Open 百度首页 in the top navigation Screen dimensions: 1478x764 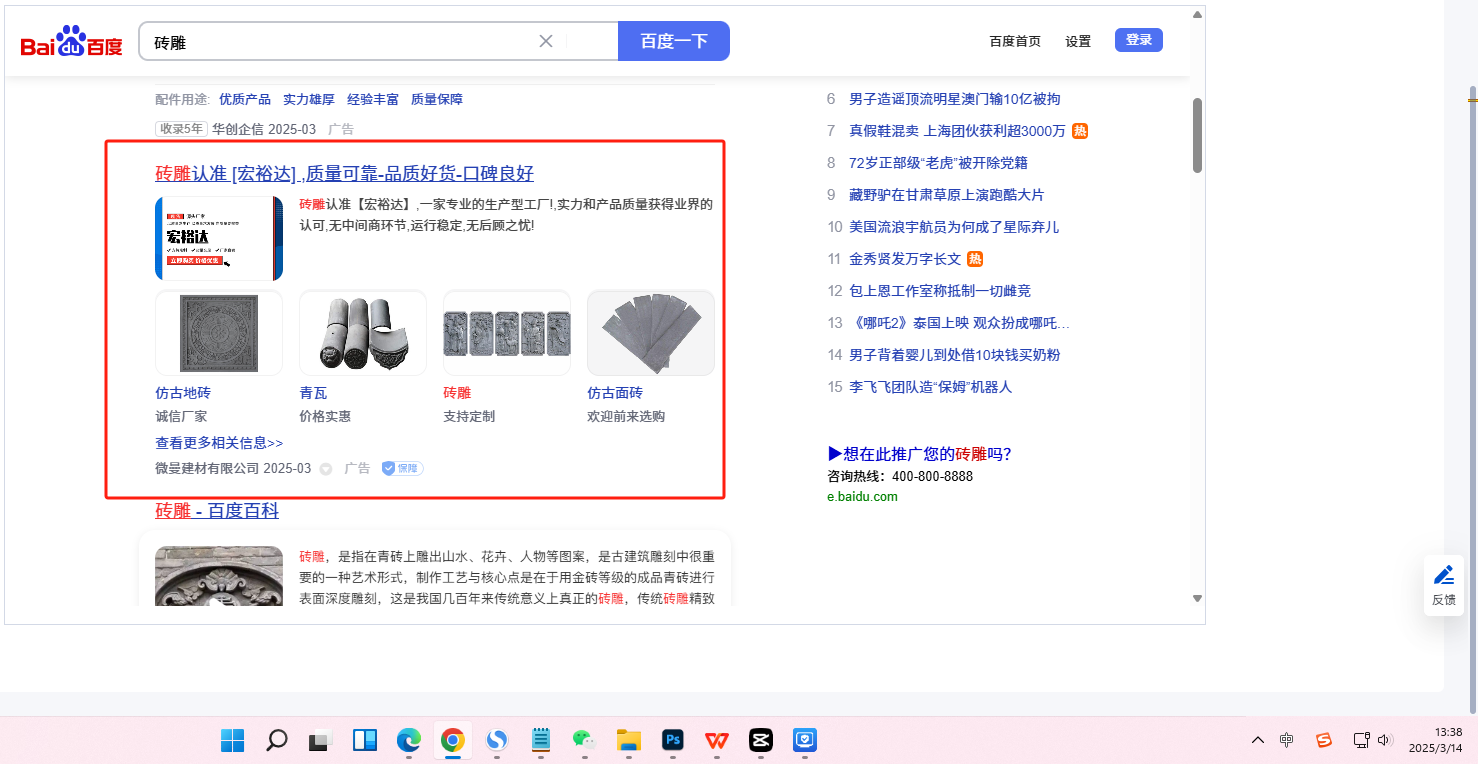click(x=1015, y=41)
